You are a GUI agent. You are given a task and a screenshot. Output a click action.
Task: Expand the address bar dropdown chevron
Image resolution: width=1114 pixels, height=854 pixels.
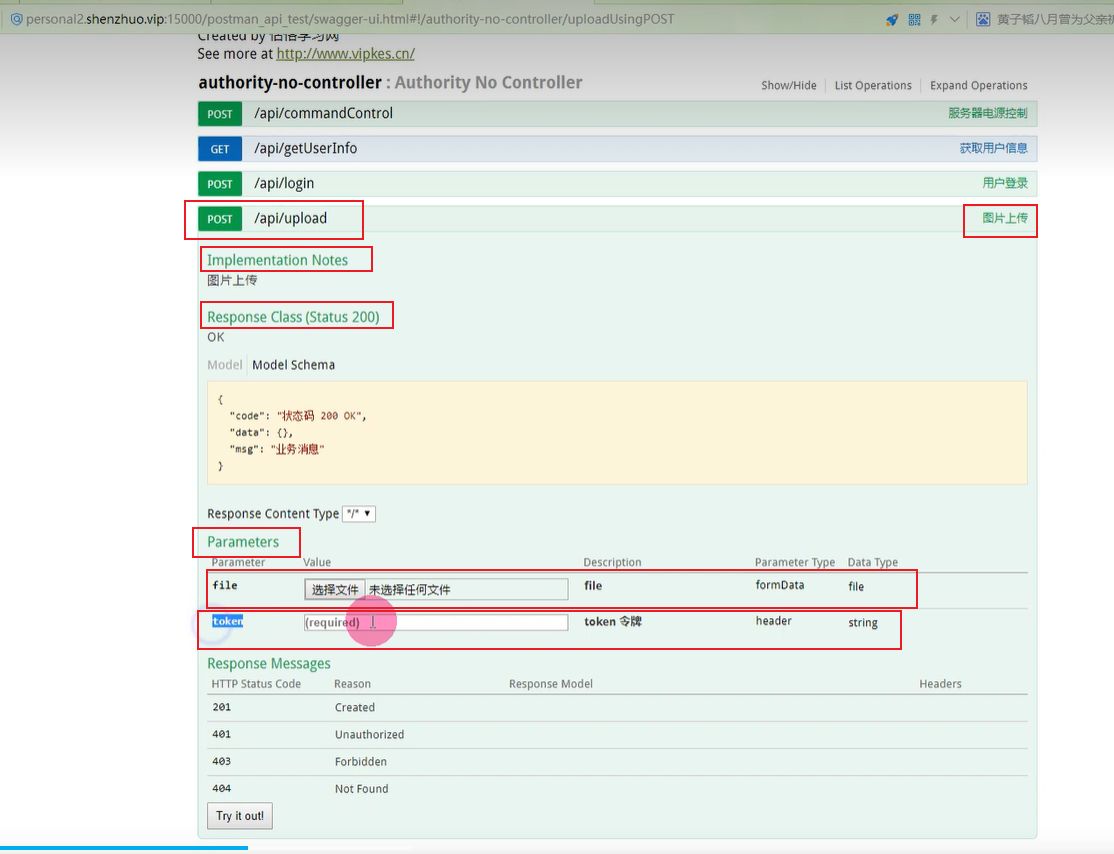pos(954,19)
